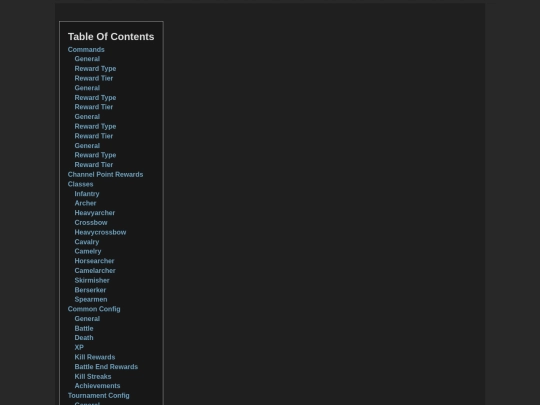Open the Common Config section
This screenshot has width=540, height=405.
tap(94, 309)
